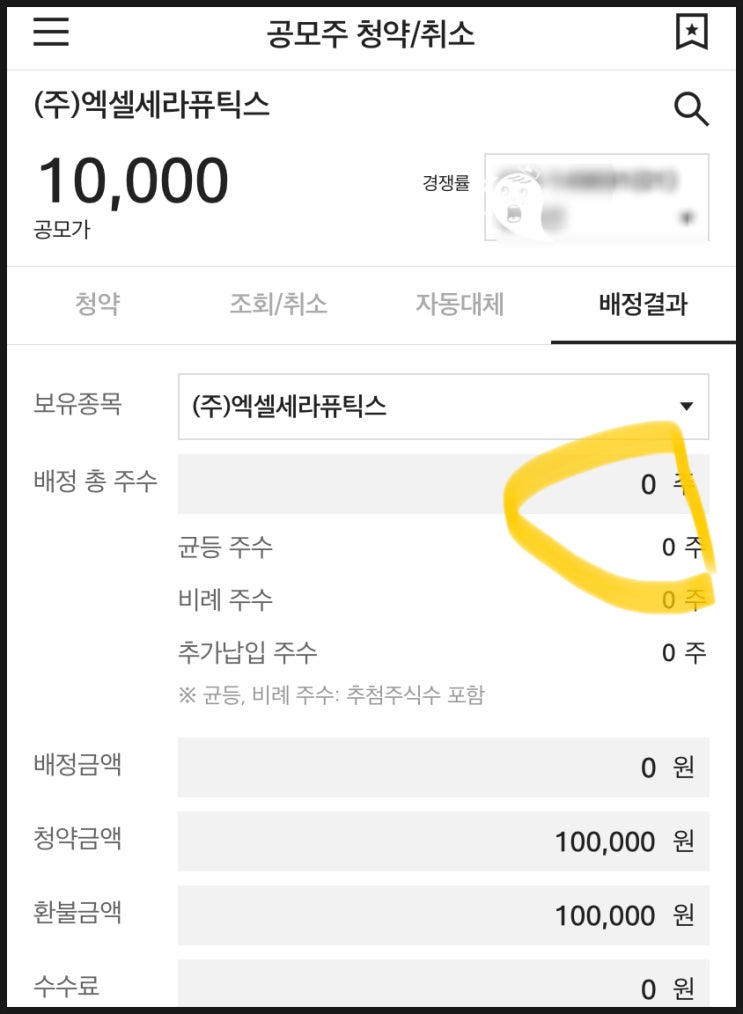Click the 공모주 청약/취소 page title

pos(371,34)
